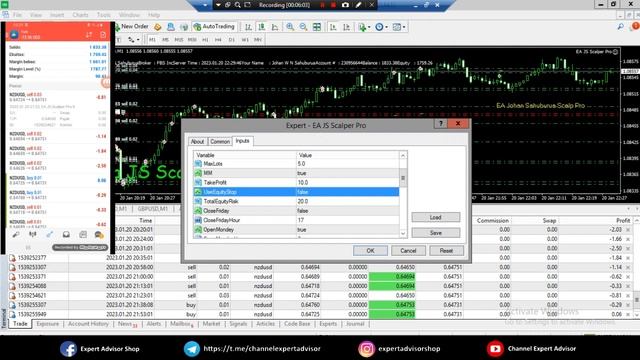Toggle chart auto scroll icon
The width and height of the screenshot is (640, 360).
point(333,27)
